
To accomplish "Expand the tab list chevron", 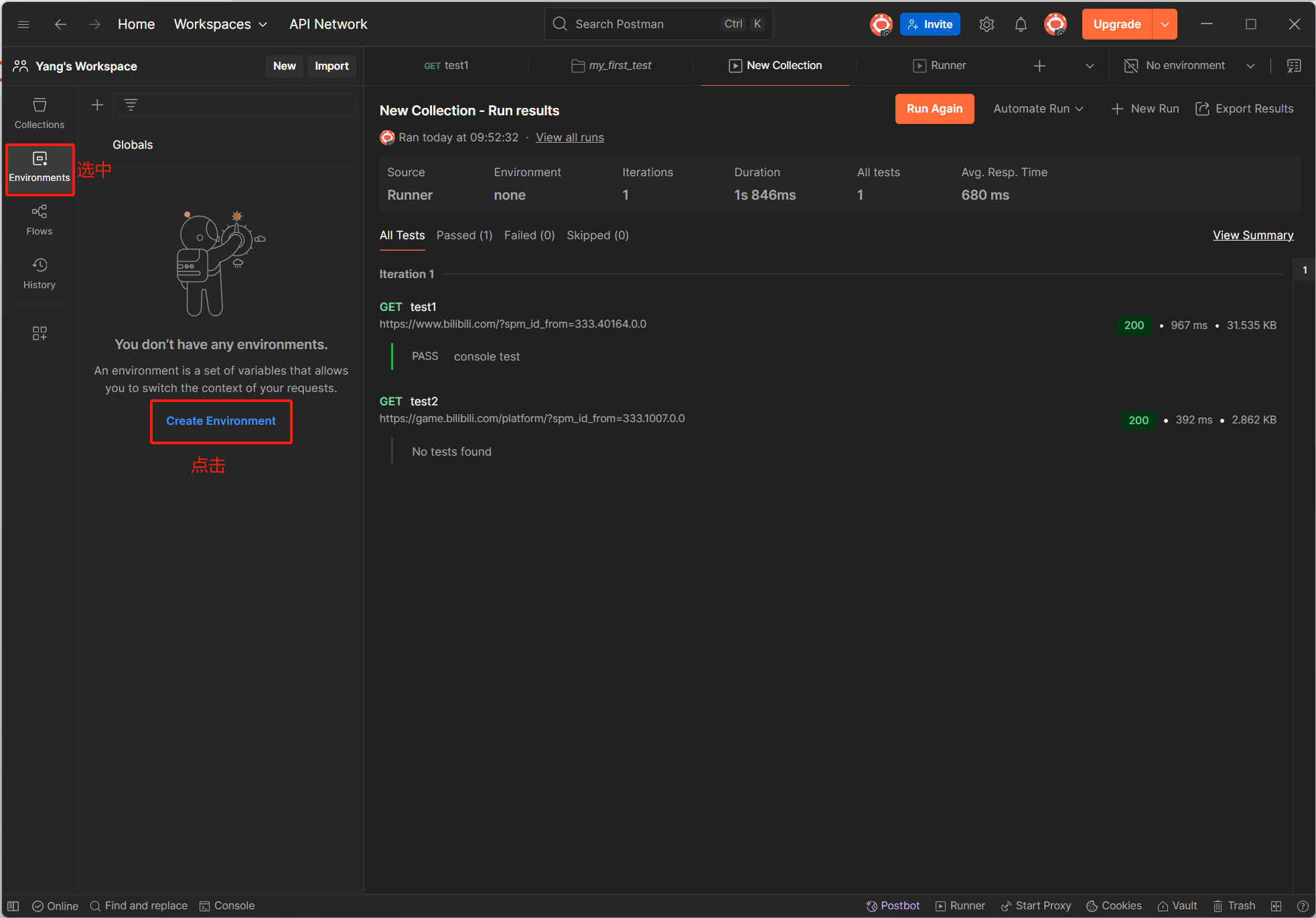I will [x=1090, y=66].
